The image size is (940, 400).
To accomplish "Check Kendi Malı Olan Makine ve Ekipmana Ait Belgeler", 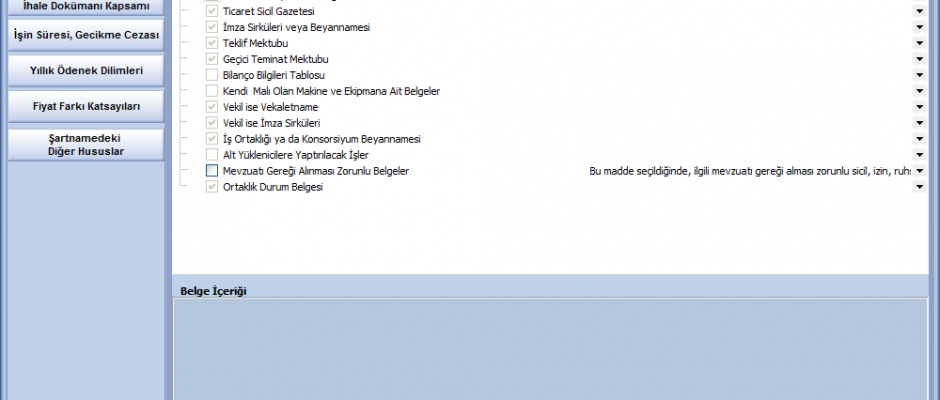I will point(212,91).
